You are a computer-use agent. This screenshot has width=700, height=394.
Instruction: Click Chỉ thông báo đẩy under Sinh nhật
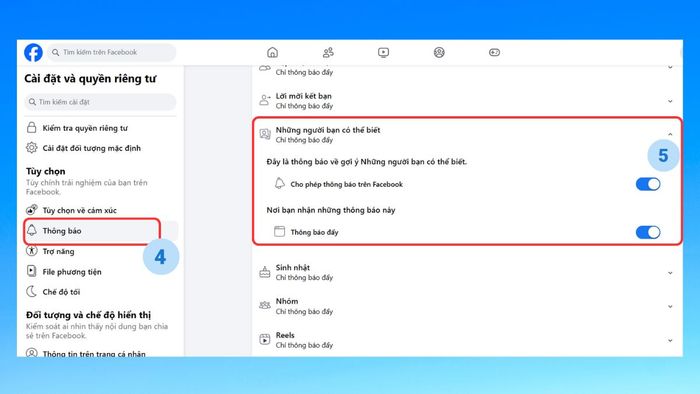(304, 278)
